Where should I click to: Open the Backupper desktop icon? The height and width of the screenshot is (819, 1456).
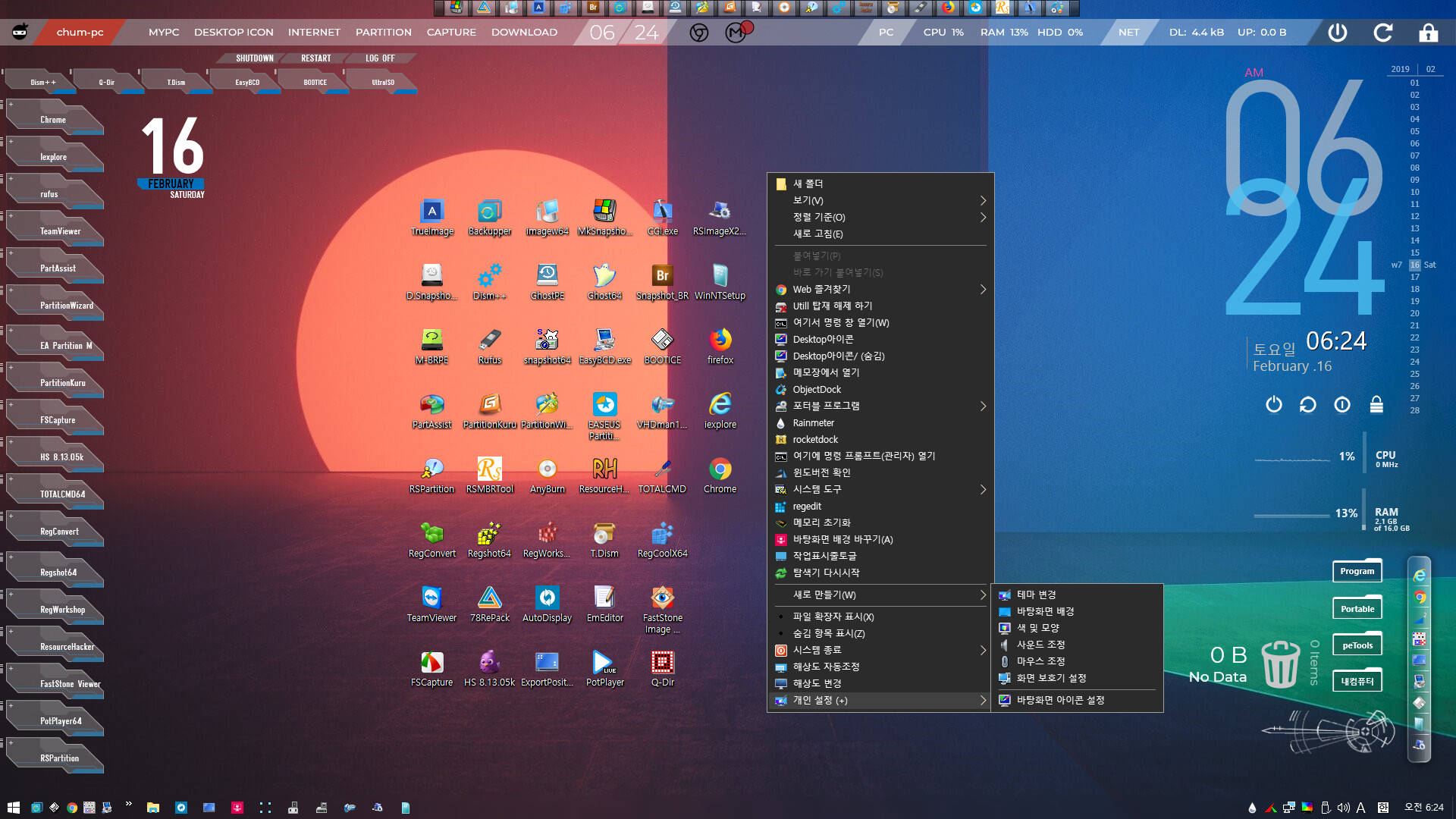[x=489, y=218]
